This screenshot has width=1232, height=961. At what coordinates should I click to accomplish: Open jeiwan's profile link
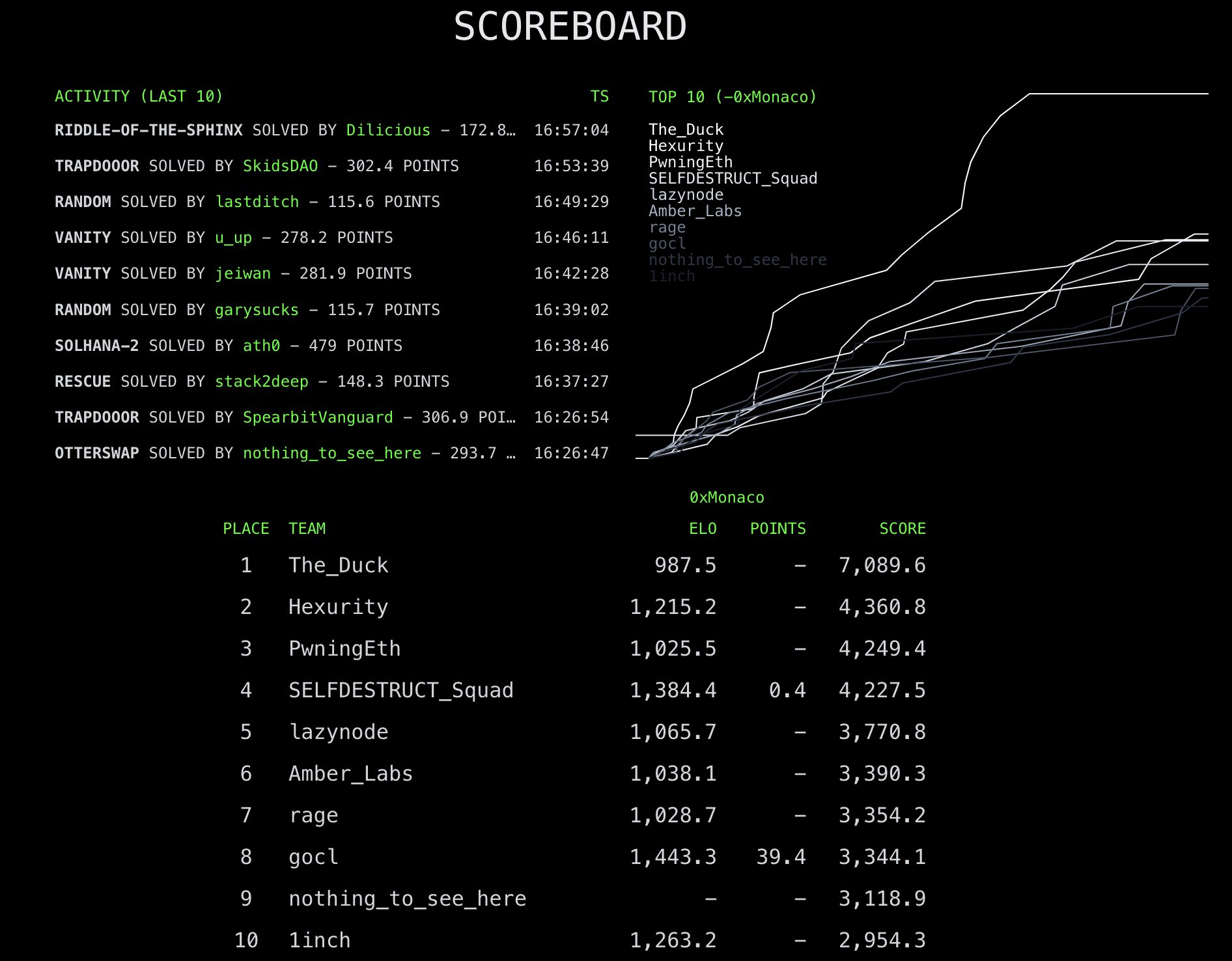(x=244, y=273)
